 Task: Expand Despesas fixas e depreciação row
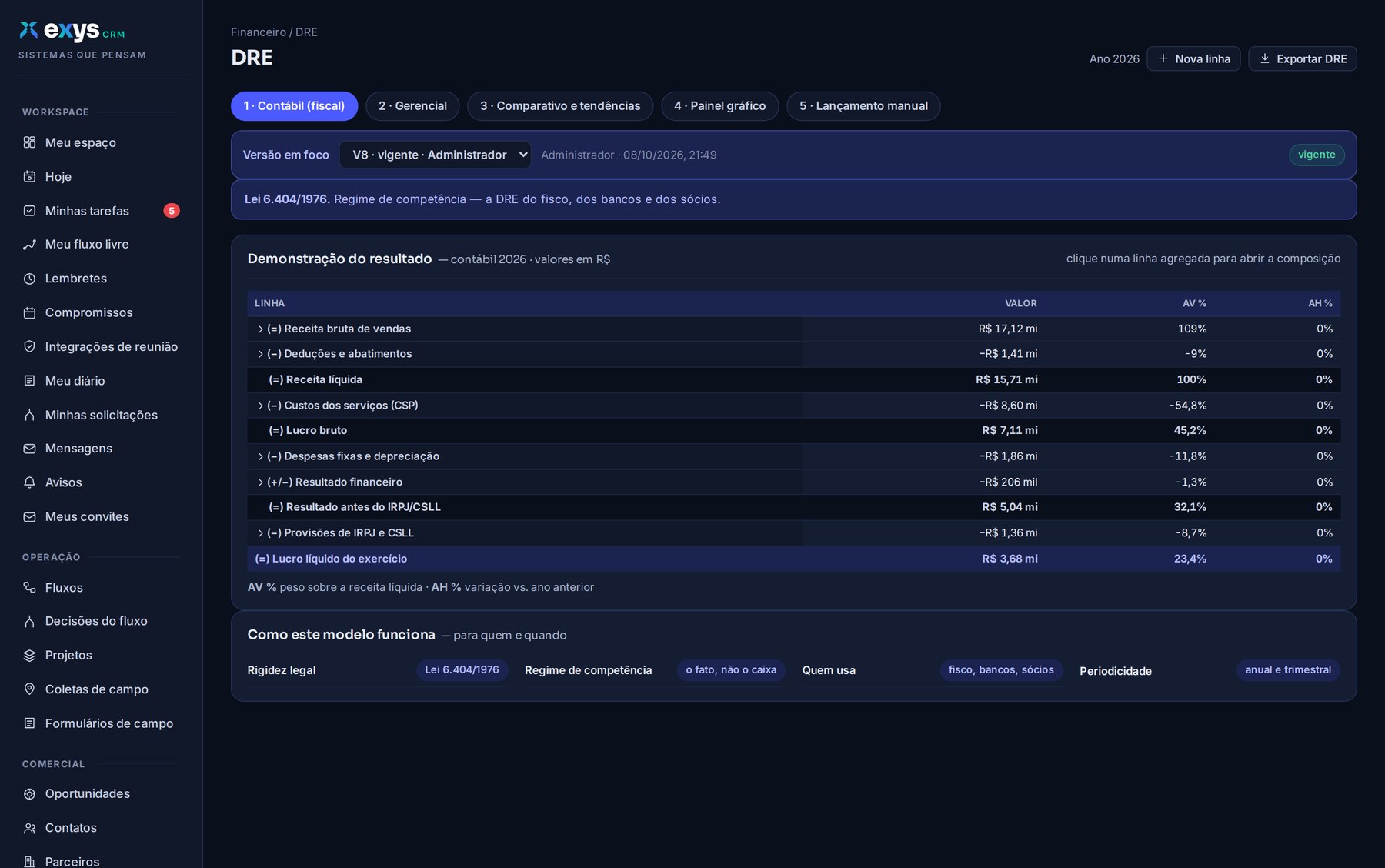[x=260, y=456]
